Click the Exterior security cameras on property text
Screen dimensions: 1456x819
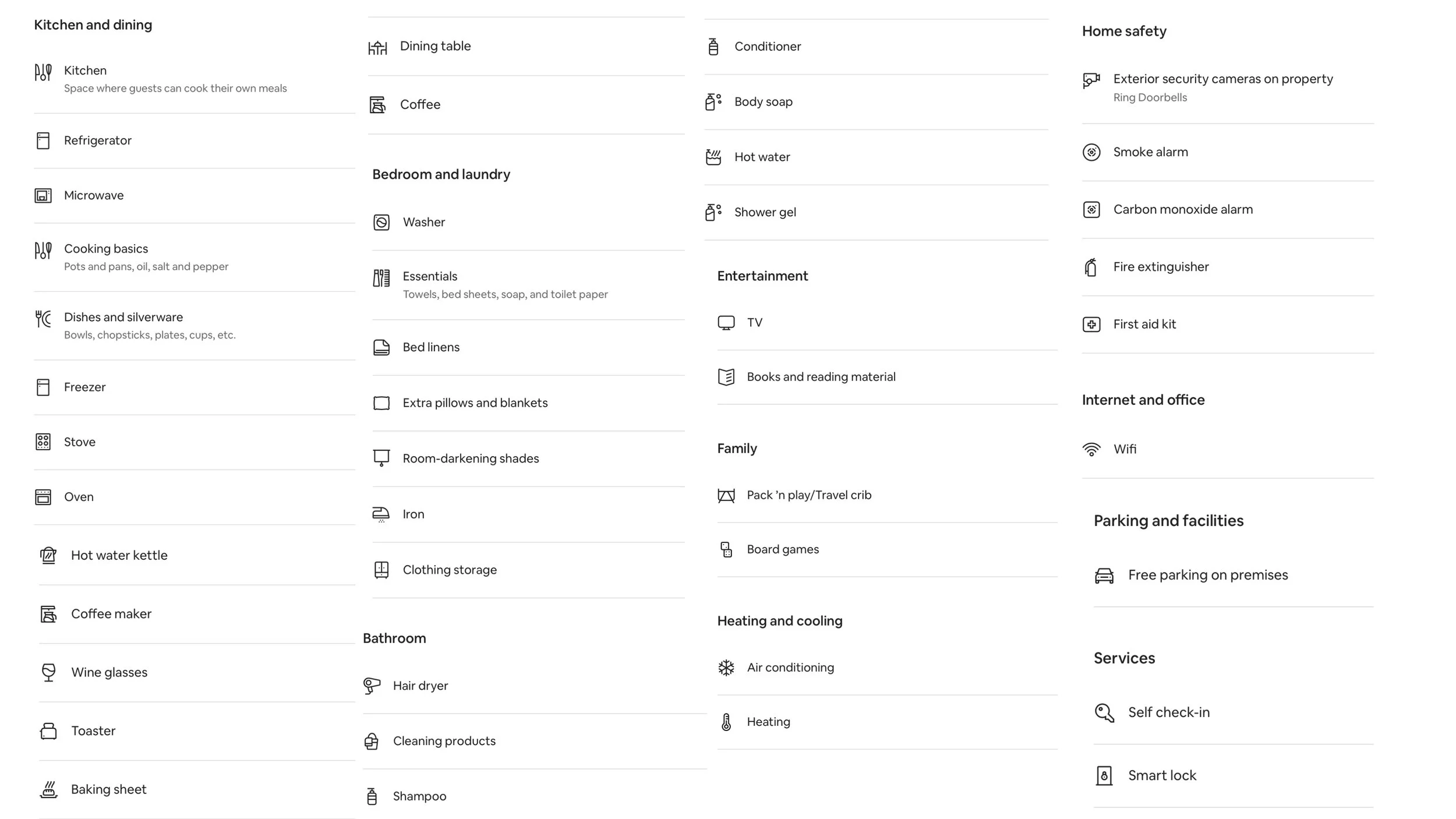click(x=1223, y=79)
